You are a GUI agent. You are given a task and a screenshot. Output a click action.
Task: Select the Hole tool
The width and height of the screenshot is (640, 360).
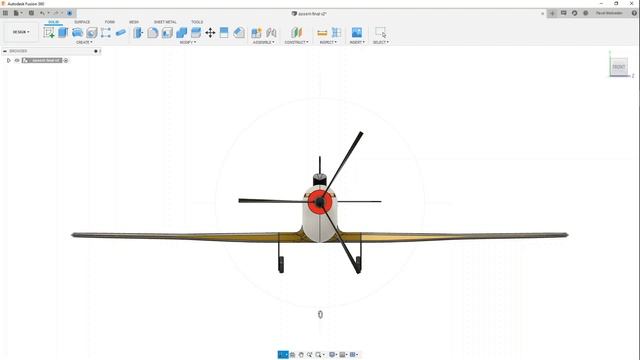92,32
